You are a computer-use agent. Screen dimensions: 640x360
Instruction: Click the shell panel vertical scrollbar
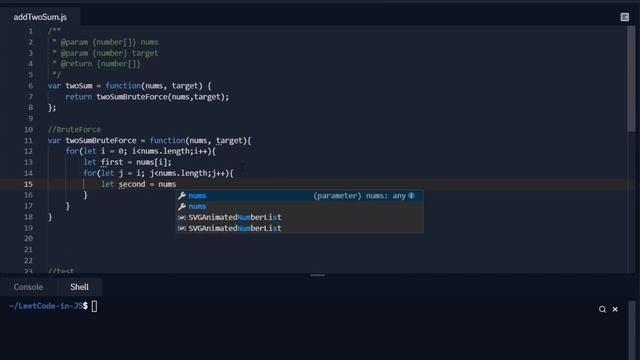(632, 330)
